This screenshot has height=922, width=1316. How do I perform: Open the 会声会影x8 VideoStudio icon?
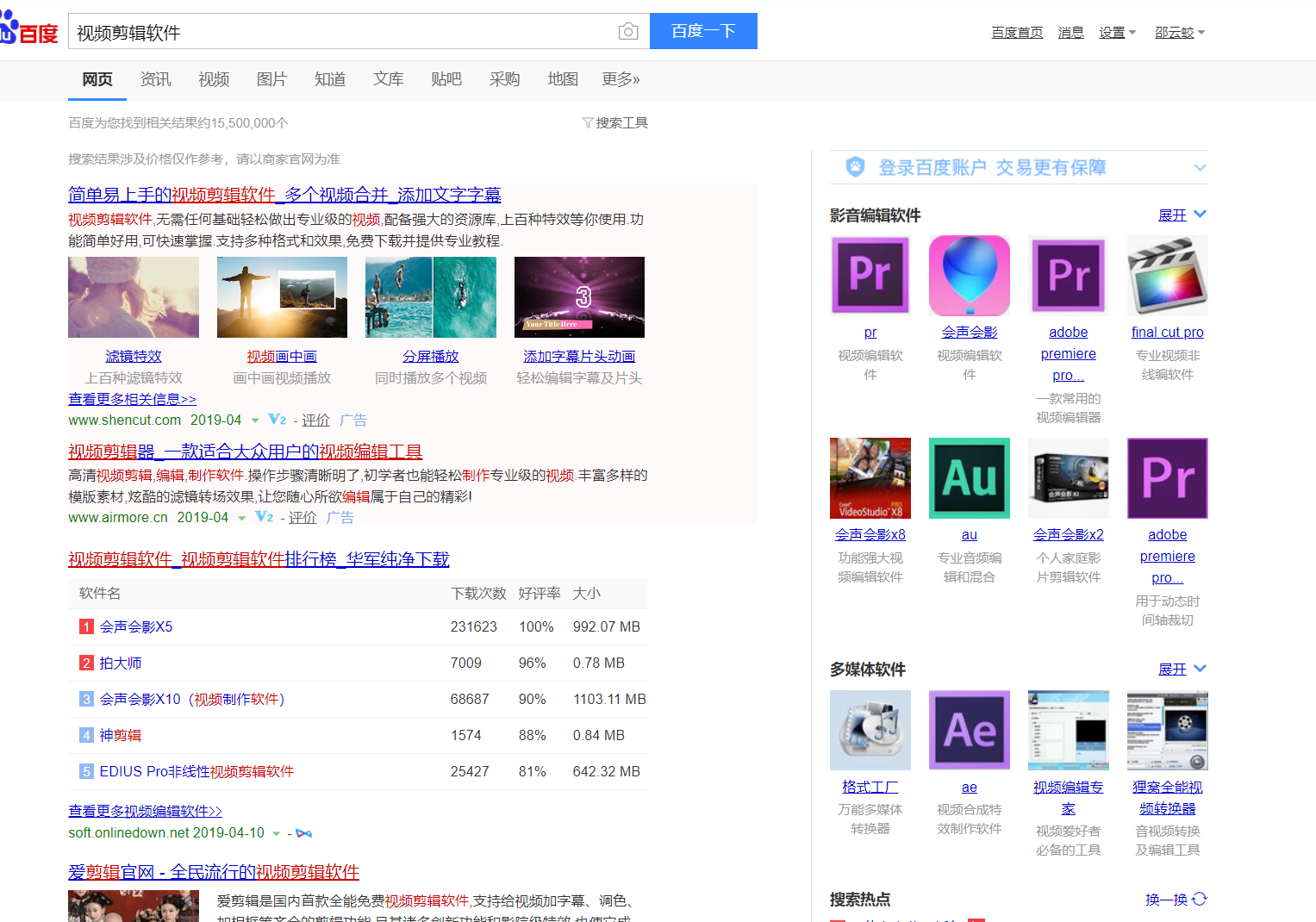[870, 478]
